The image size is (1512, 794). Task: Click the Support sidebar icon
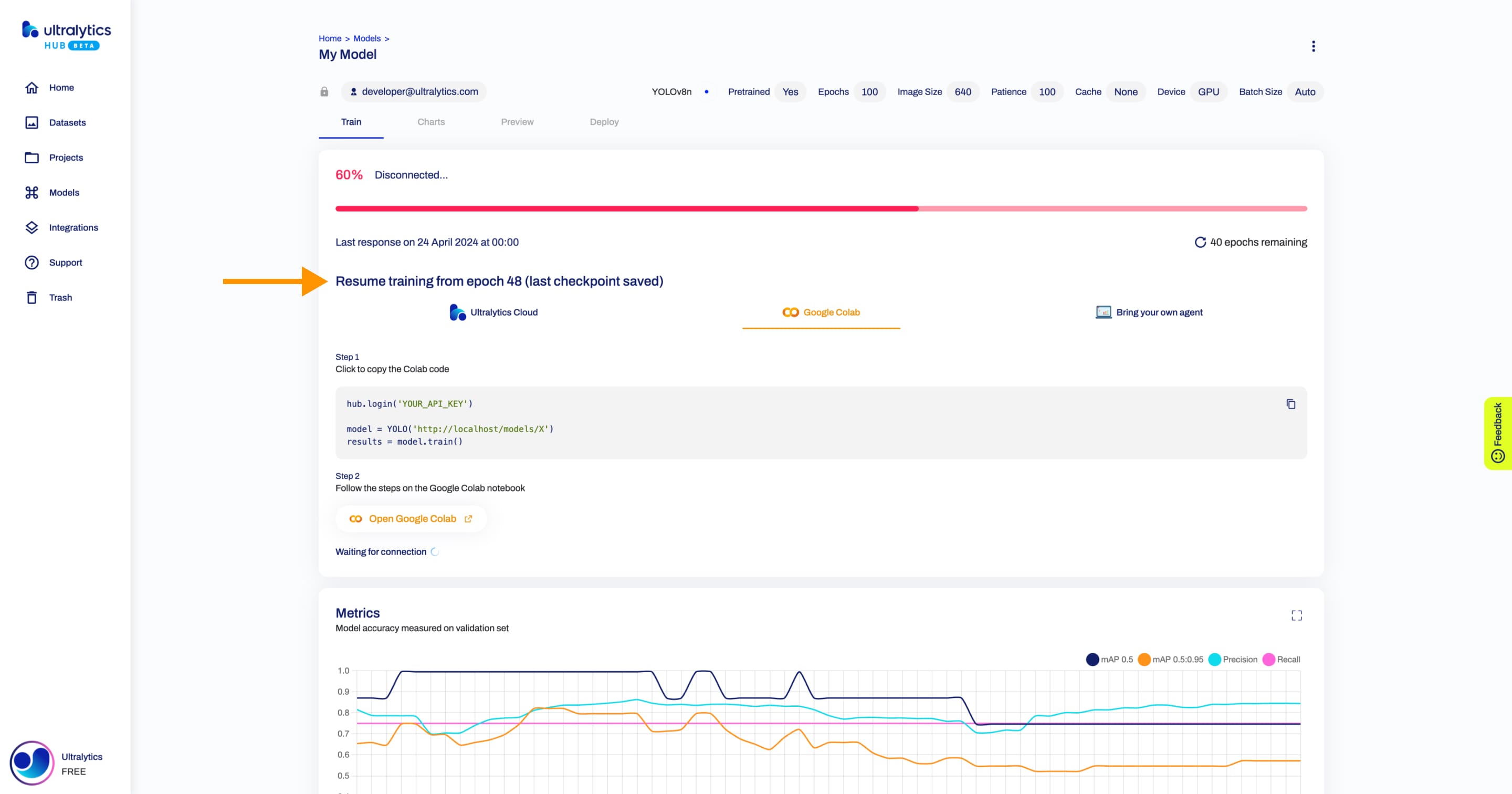[31, 262]
